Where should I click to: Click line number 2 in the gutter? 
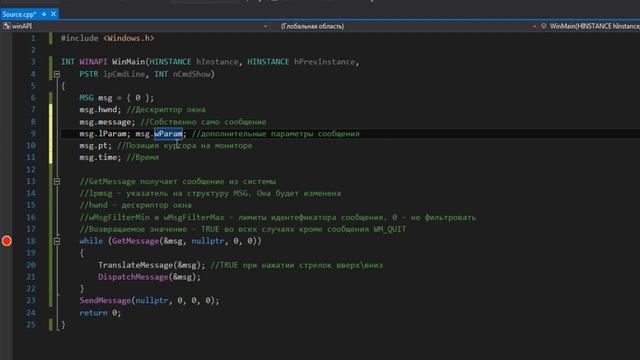point(33,50)
